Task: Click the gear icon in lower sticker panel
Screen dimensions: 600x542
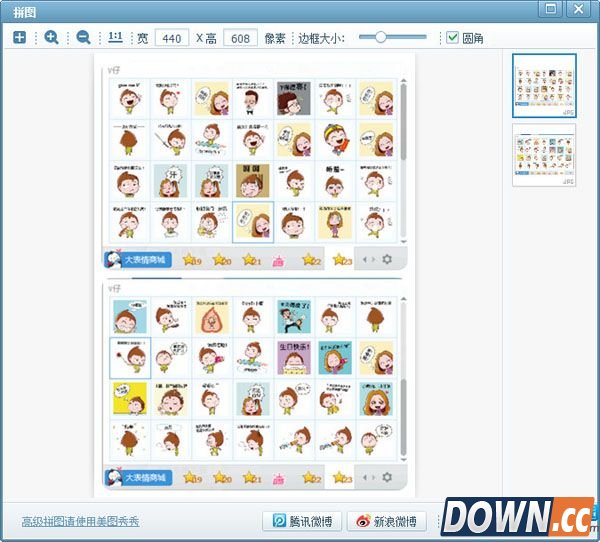Action: click(387, 477)
